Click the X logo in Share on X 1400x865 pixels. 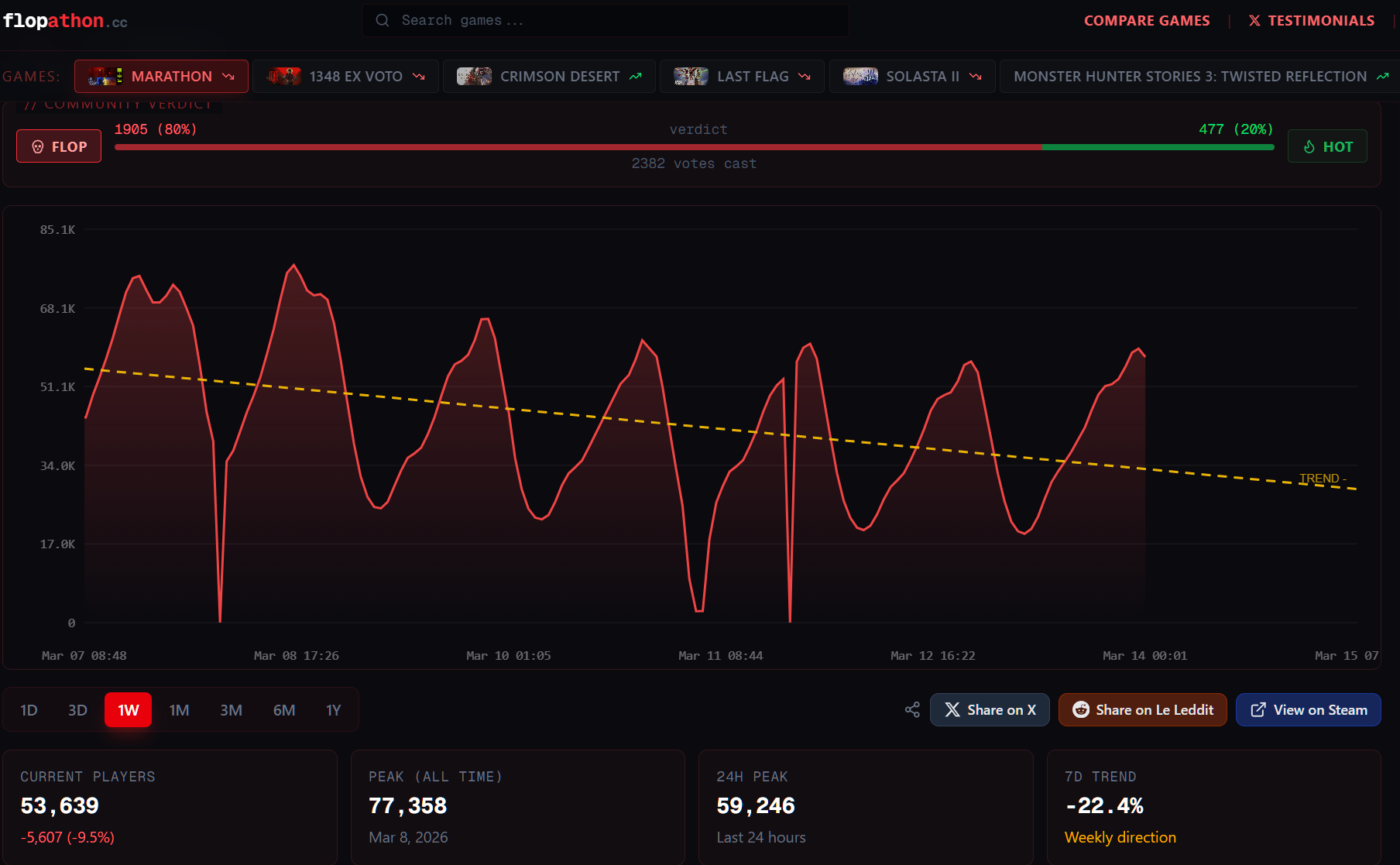point(952,710)
